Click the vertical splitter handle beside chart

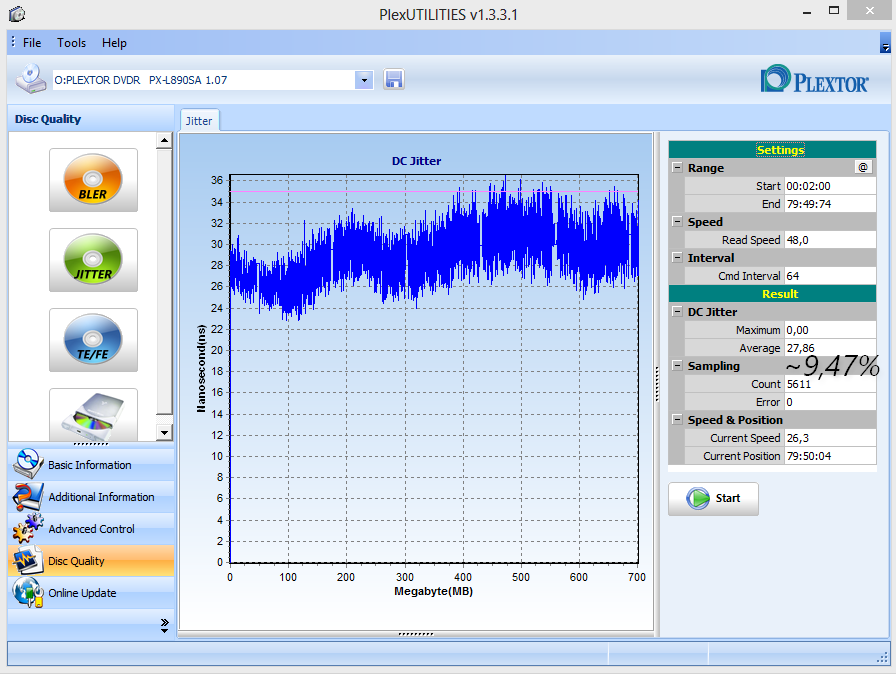[x=657, y=384]
